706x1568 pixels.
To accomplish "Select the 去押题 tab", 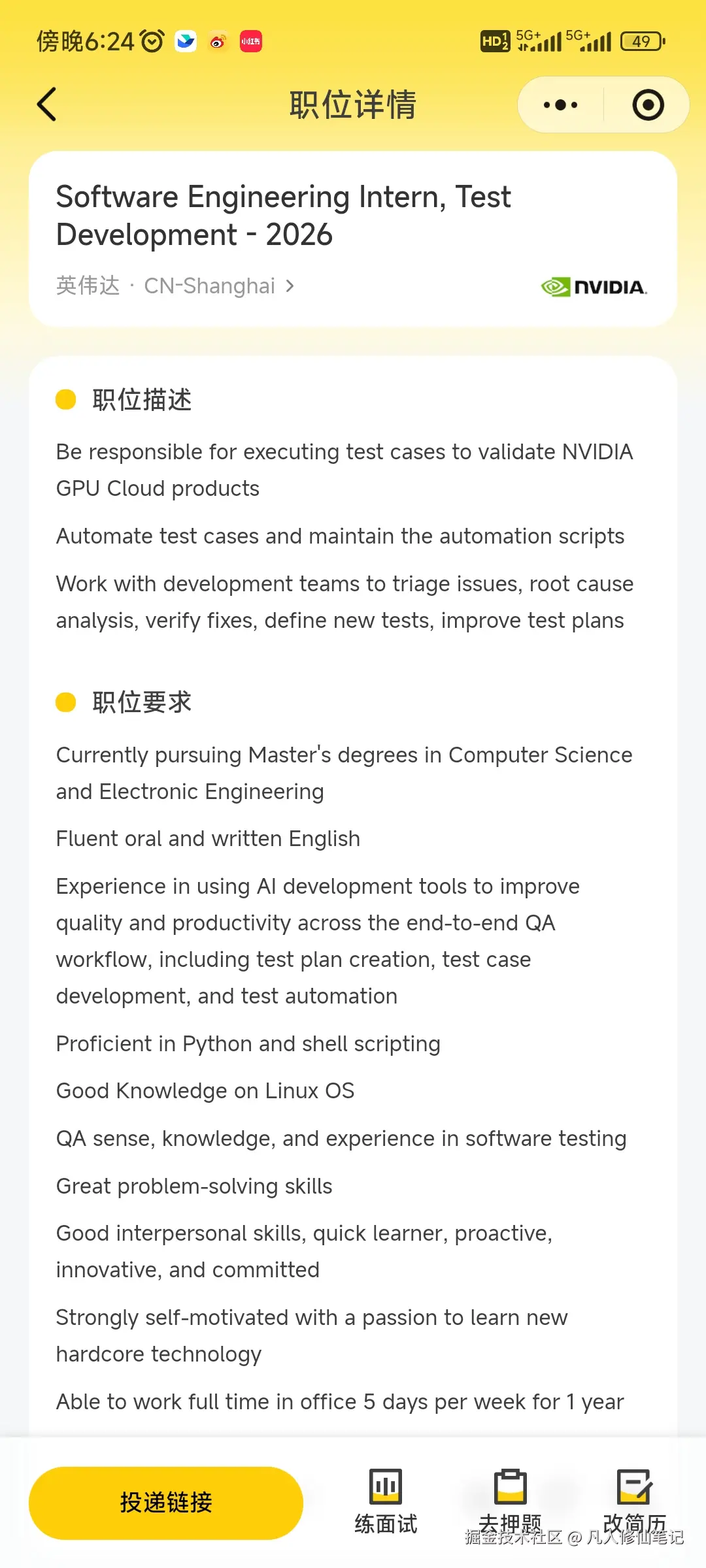I will click(x=510, y=1522).
